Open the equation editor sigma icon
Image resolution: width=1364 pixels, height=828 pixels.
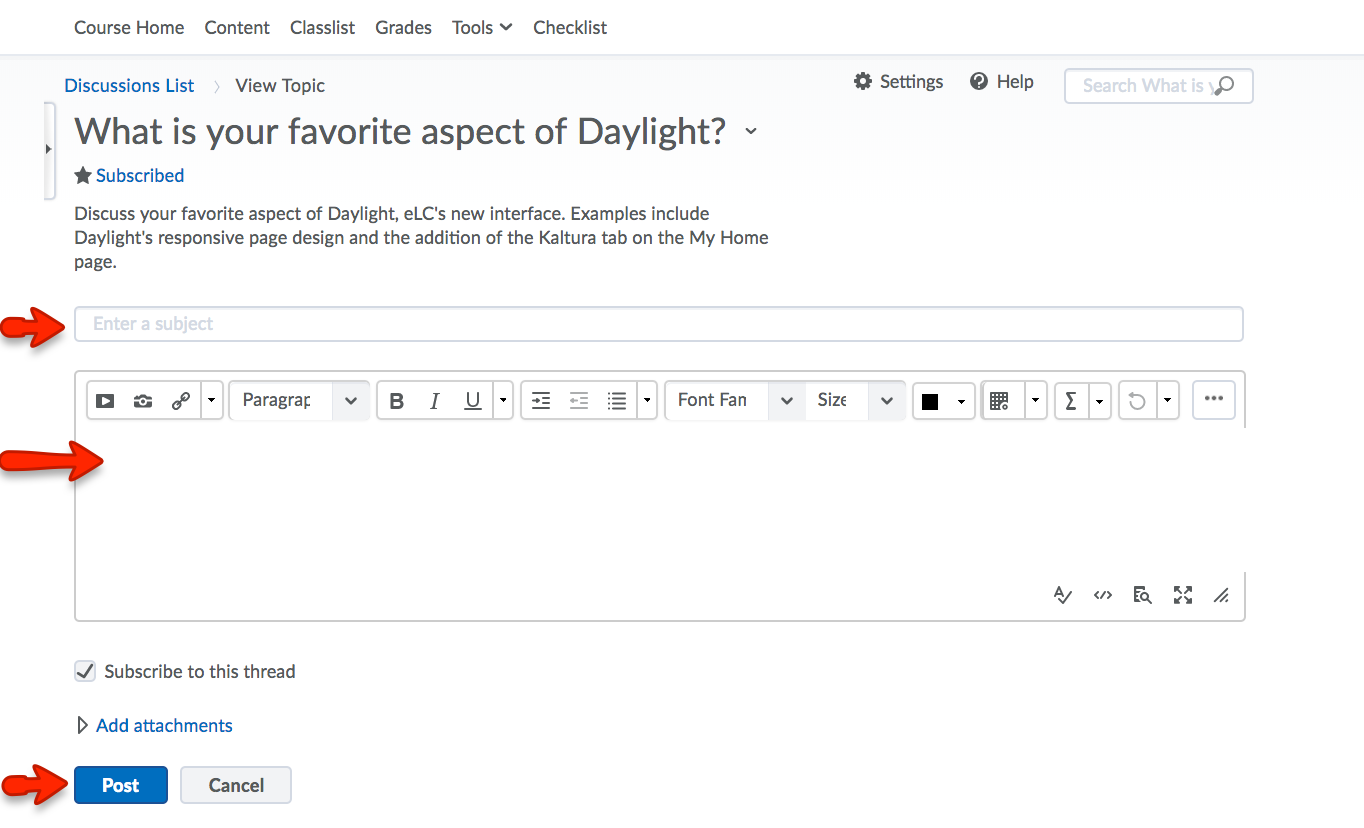[1071, 401]
